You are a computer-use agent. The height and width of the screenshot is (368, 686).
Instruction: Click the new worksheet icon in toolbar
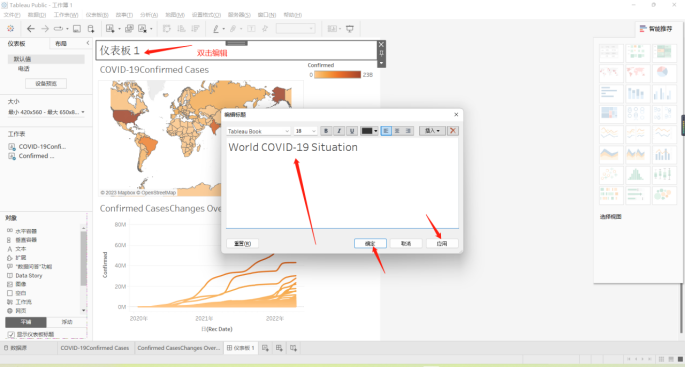(x=110, y=28)
